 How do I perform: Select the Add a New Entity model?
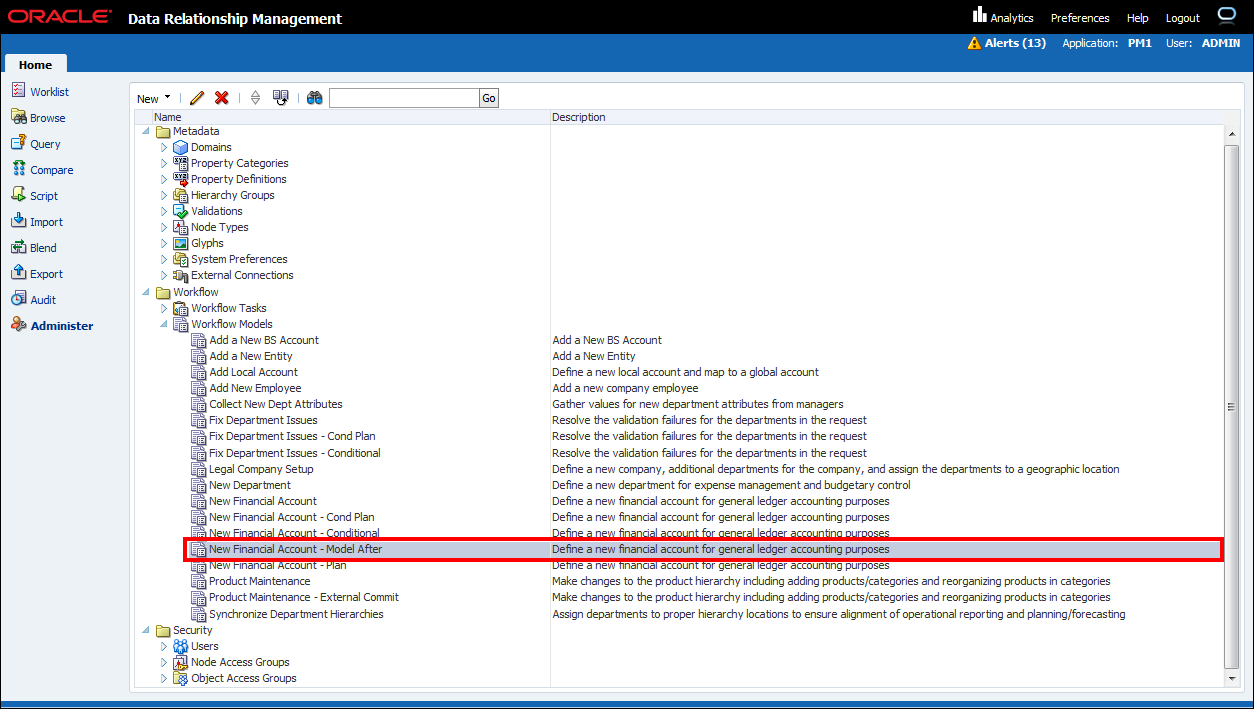point(251,356)
